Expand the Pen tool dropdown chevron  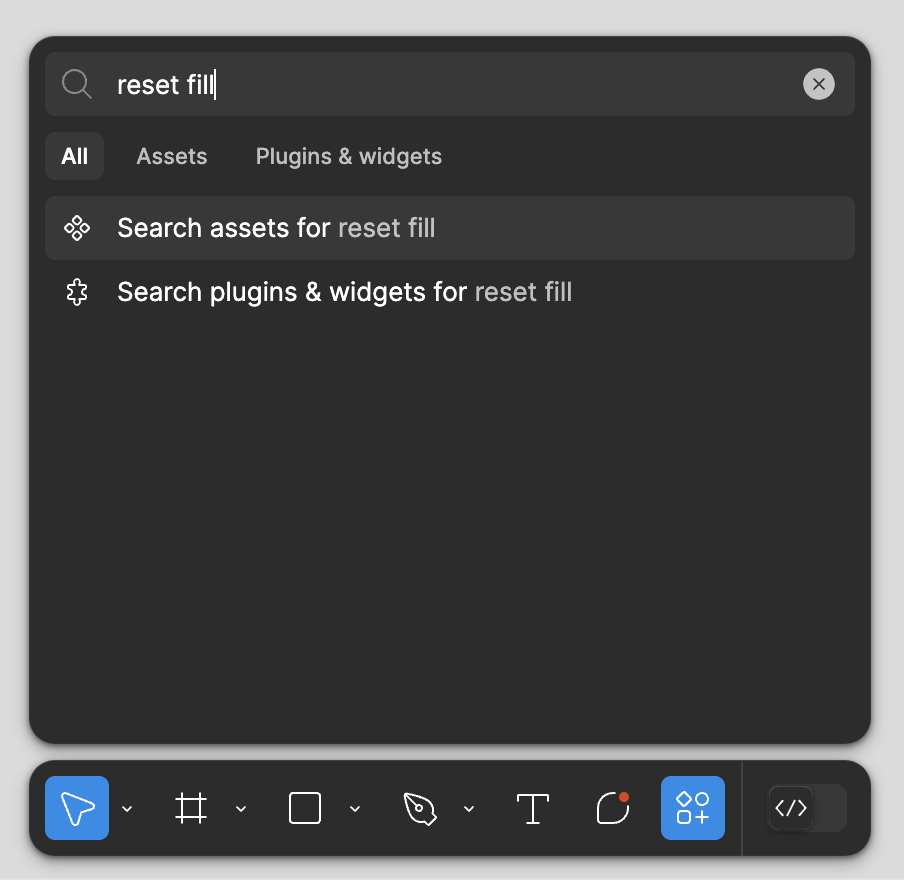[x=469, y=808]
